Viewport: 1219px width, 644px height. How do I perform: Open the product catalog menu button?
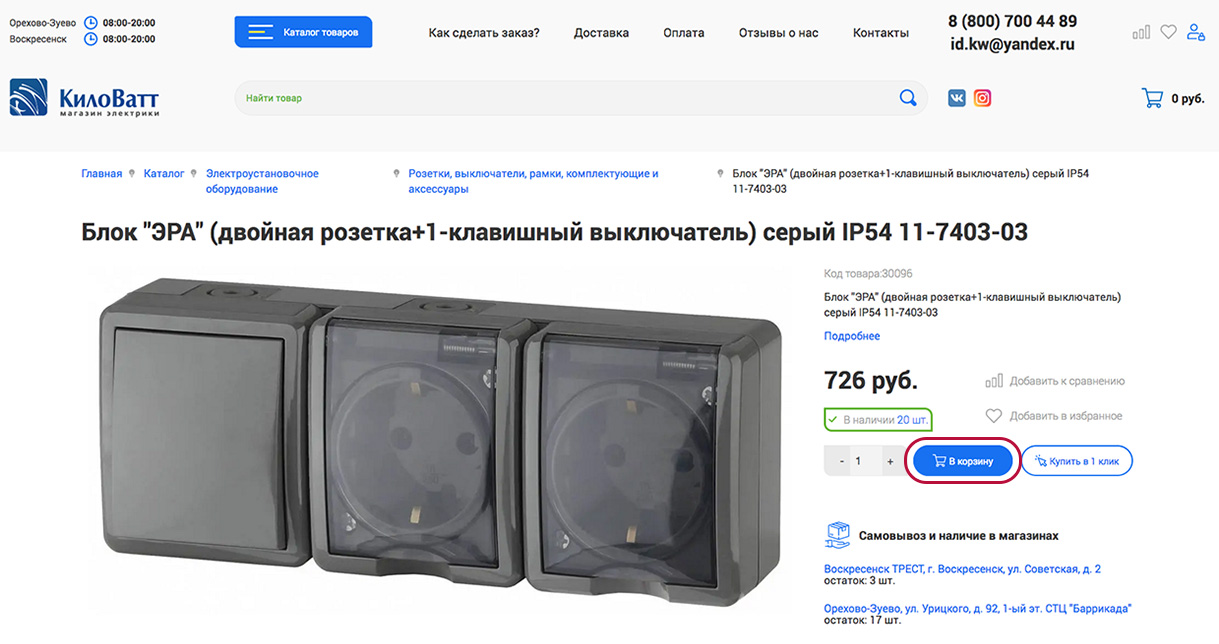(304, 32)
